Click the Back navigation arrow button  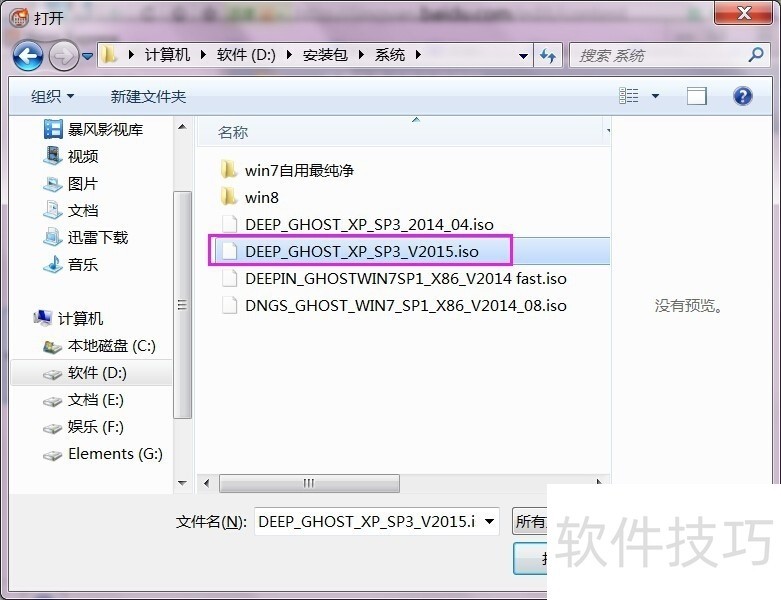pos(28,55)
